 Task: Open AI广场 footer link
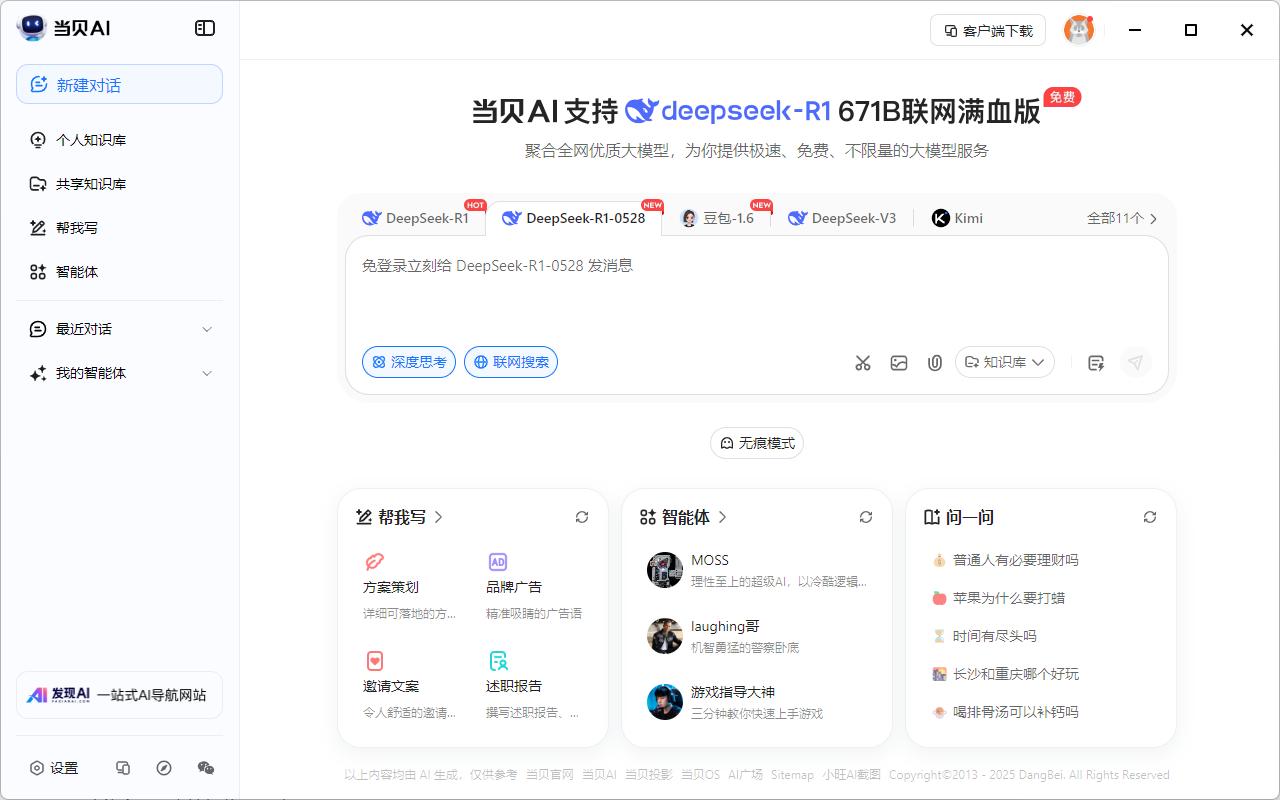(745, 774)
